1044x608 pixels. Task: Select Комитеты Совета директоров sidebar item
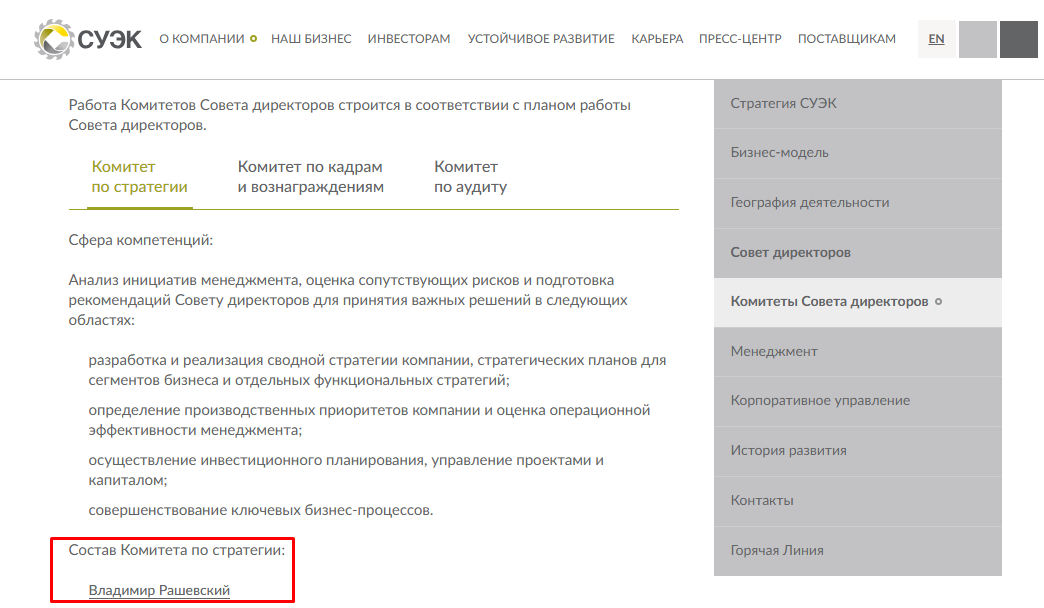pos(858,302)
